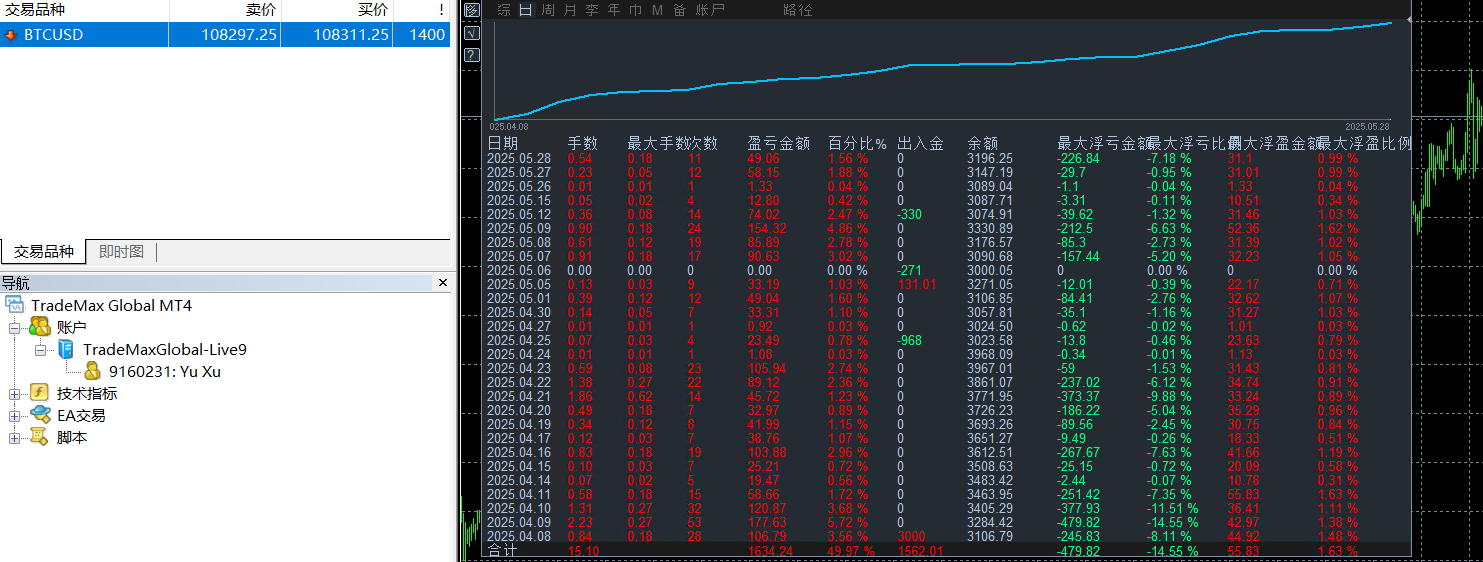Select the 周 weekly tab
This screenshot has height=562, width=1483.
(548, 10)
